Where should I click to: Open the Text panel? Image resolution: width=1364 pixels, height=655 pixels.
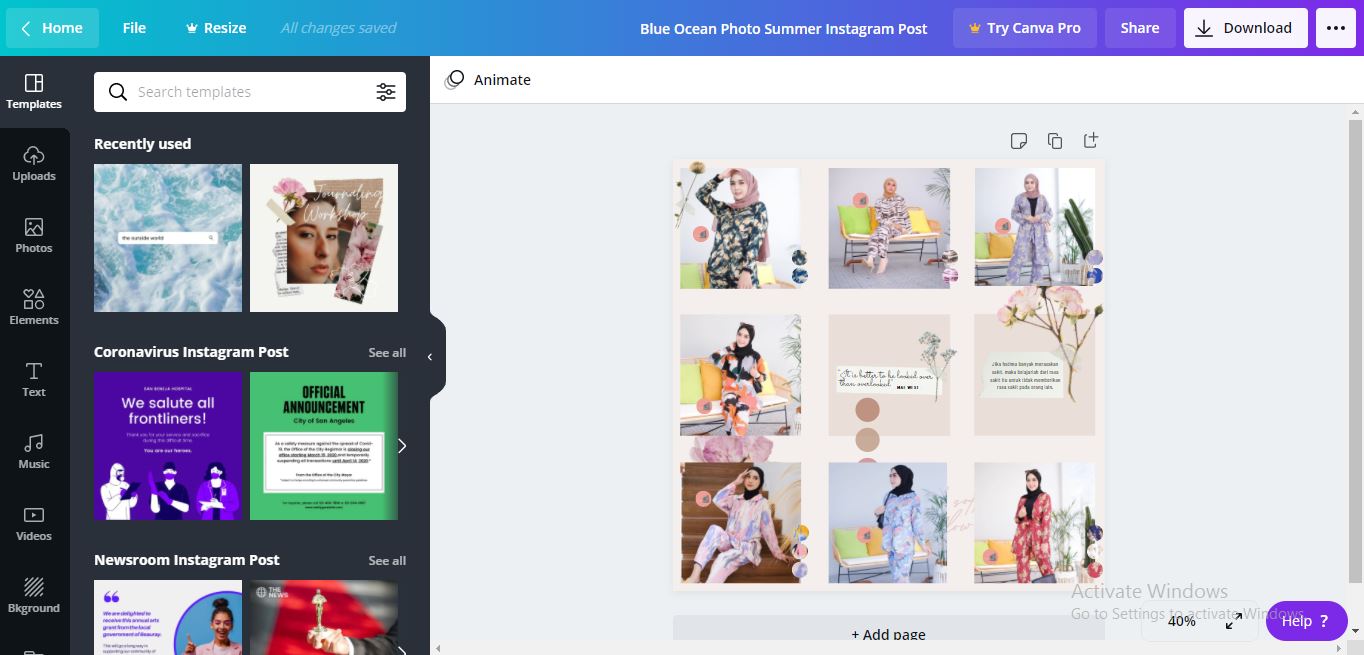point(34,380)
